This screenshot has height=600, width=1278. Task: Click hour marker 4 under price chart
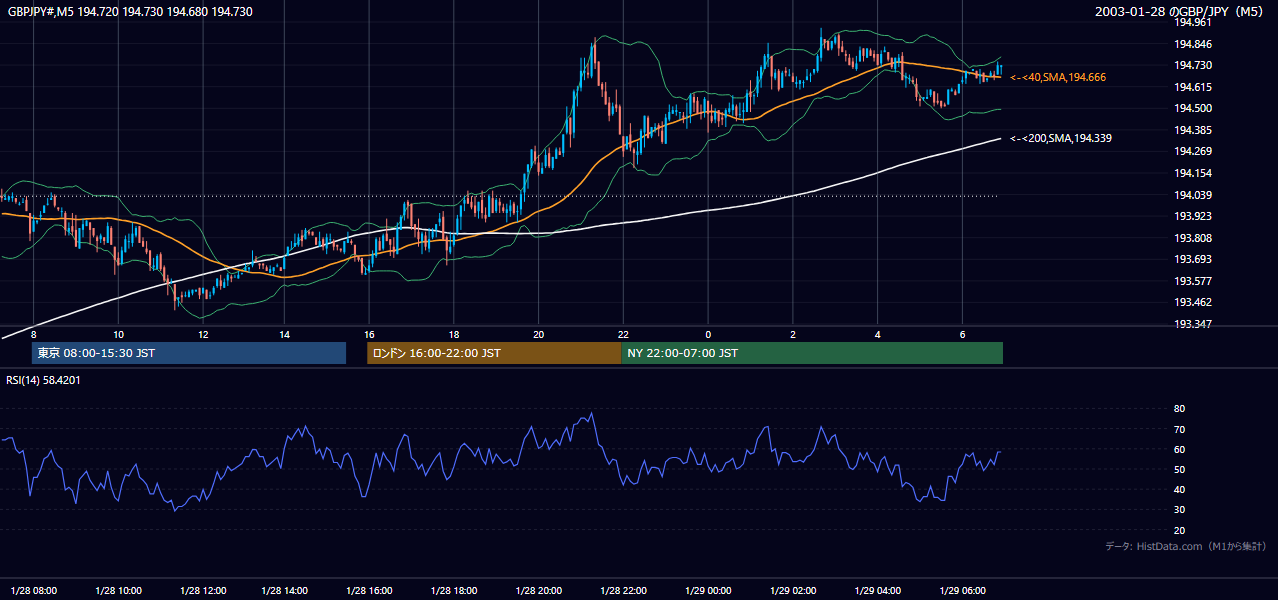pos(877,334)
